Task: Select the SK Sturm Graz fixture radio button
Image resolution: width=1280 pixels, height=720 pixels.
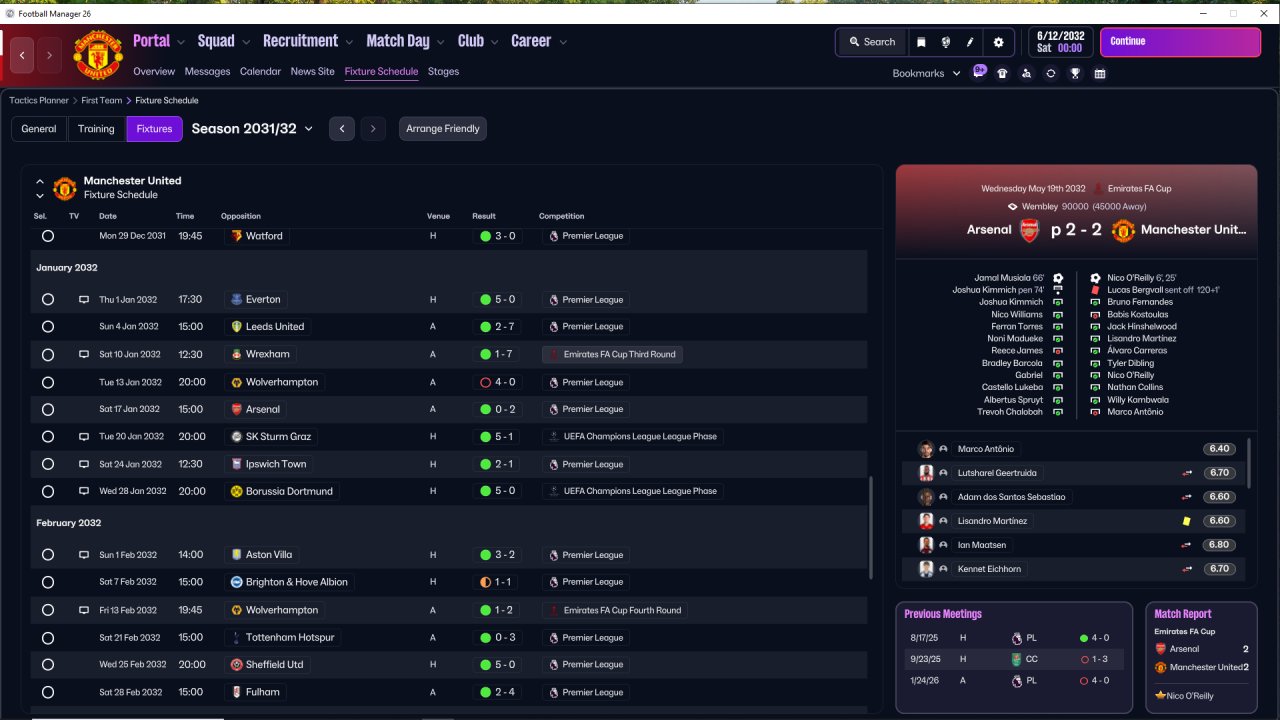Action: 48,437
